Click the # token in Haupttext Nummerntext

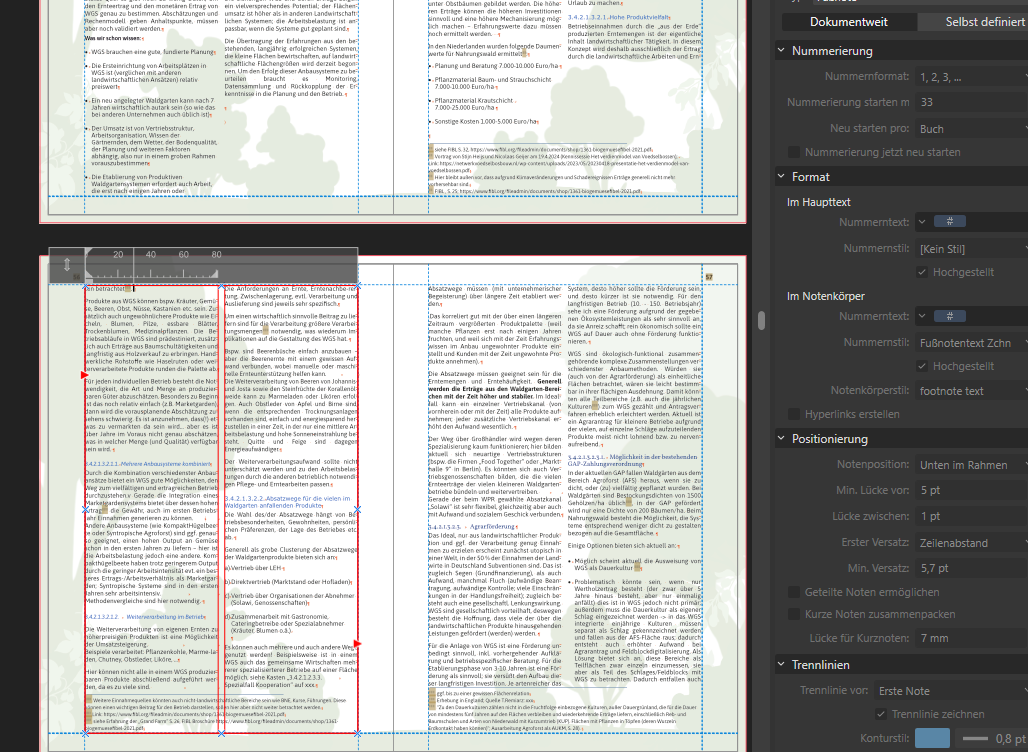tap(949, 222)
